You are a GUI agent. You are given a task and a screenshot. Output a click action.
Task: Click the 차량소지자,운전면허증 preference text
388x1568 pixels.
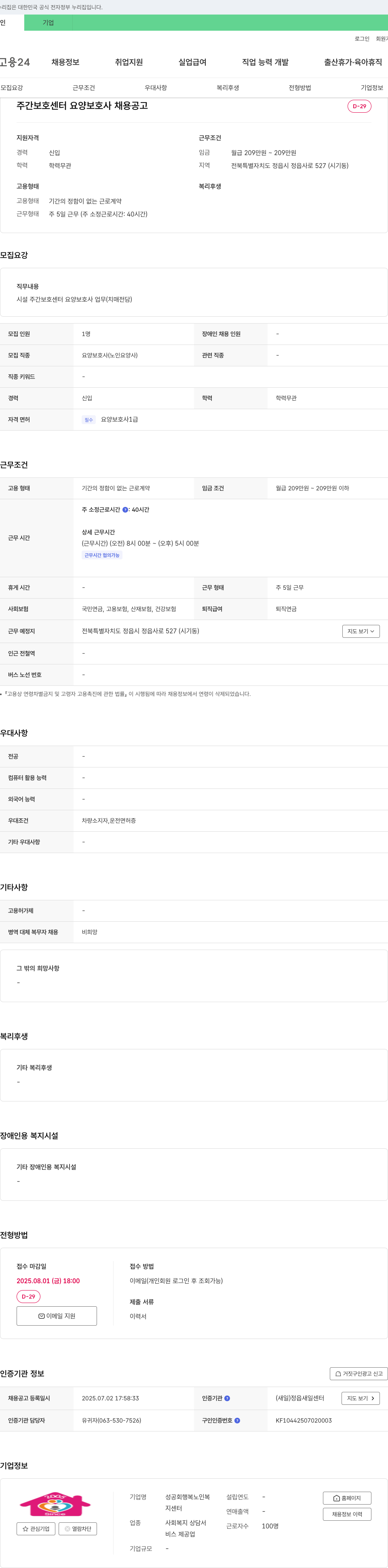(x=108, y=820)
